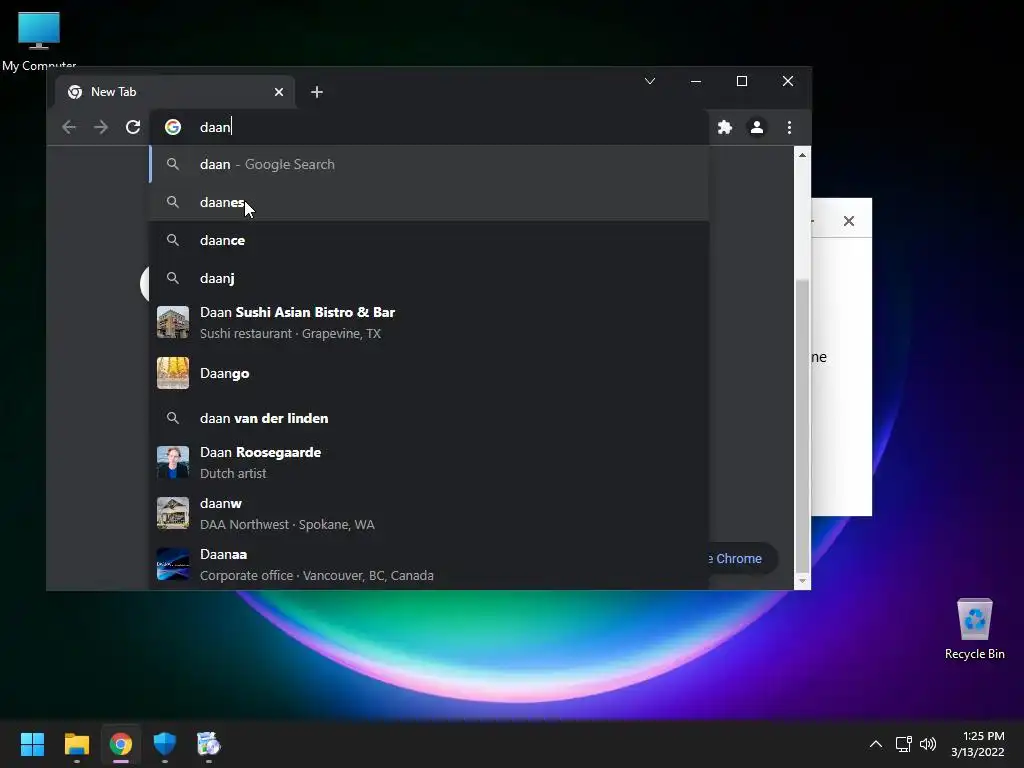Go forward using the forward arrow
1024x768 pixels.
tap(101, 127)
